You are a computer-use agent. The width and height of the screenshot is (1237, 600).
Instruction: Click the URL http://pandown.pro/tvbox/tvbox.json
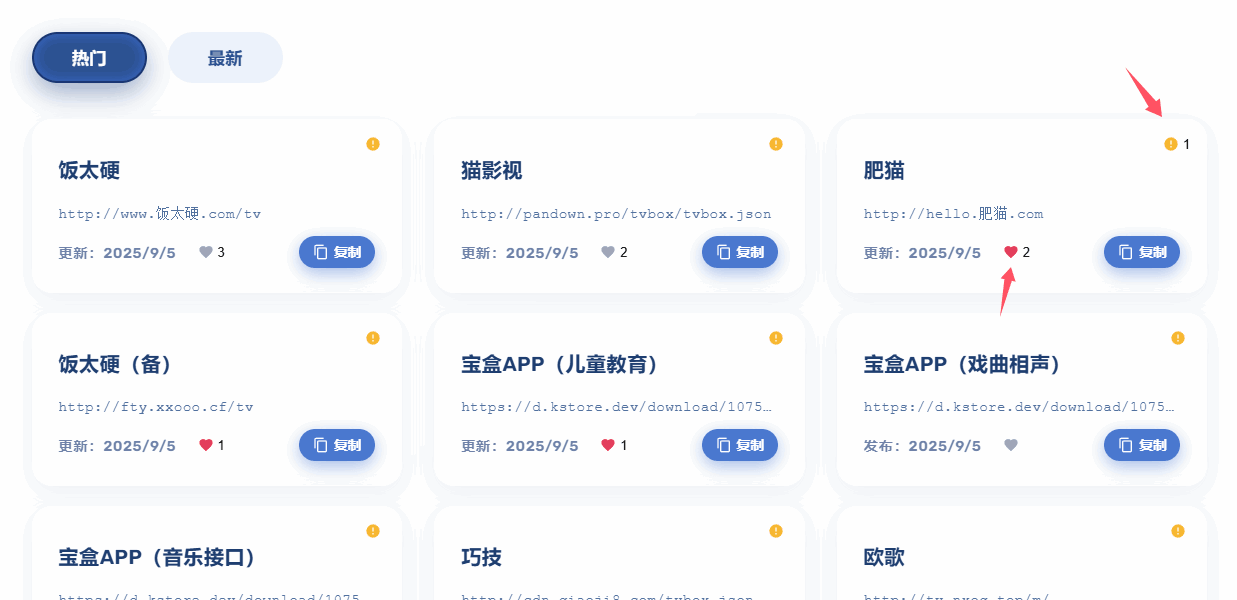point(616,214)
